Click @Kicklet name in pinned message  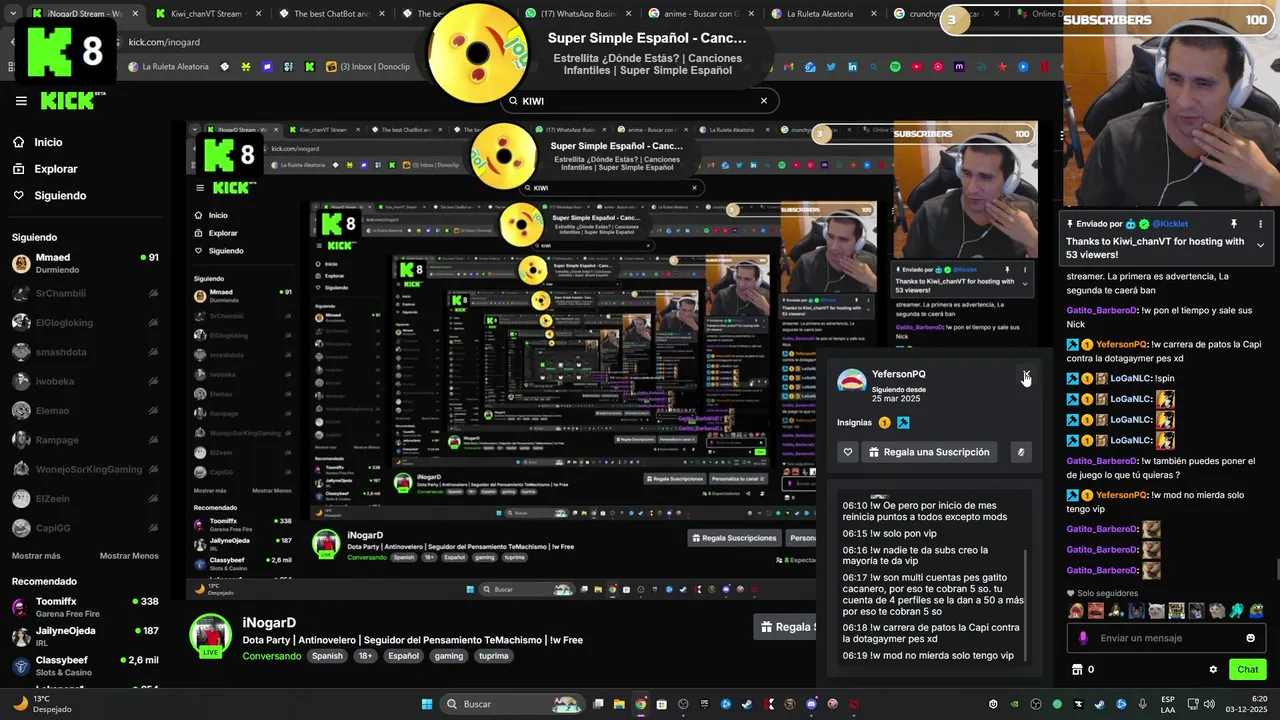coord(1169,224)
